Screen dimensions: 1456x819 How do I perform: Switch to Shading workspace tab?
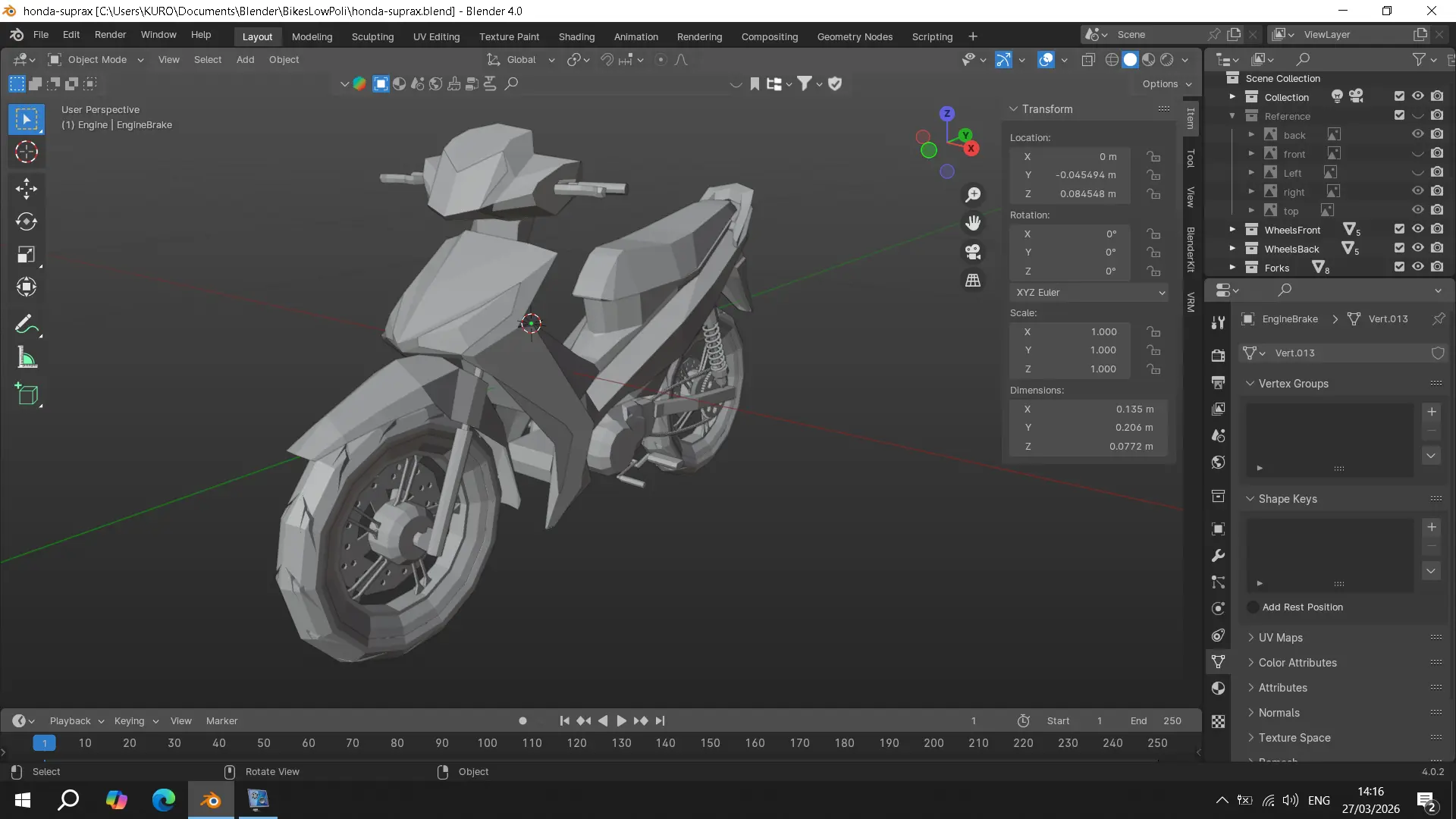[x=576, y=36]
